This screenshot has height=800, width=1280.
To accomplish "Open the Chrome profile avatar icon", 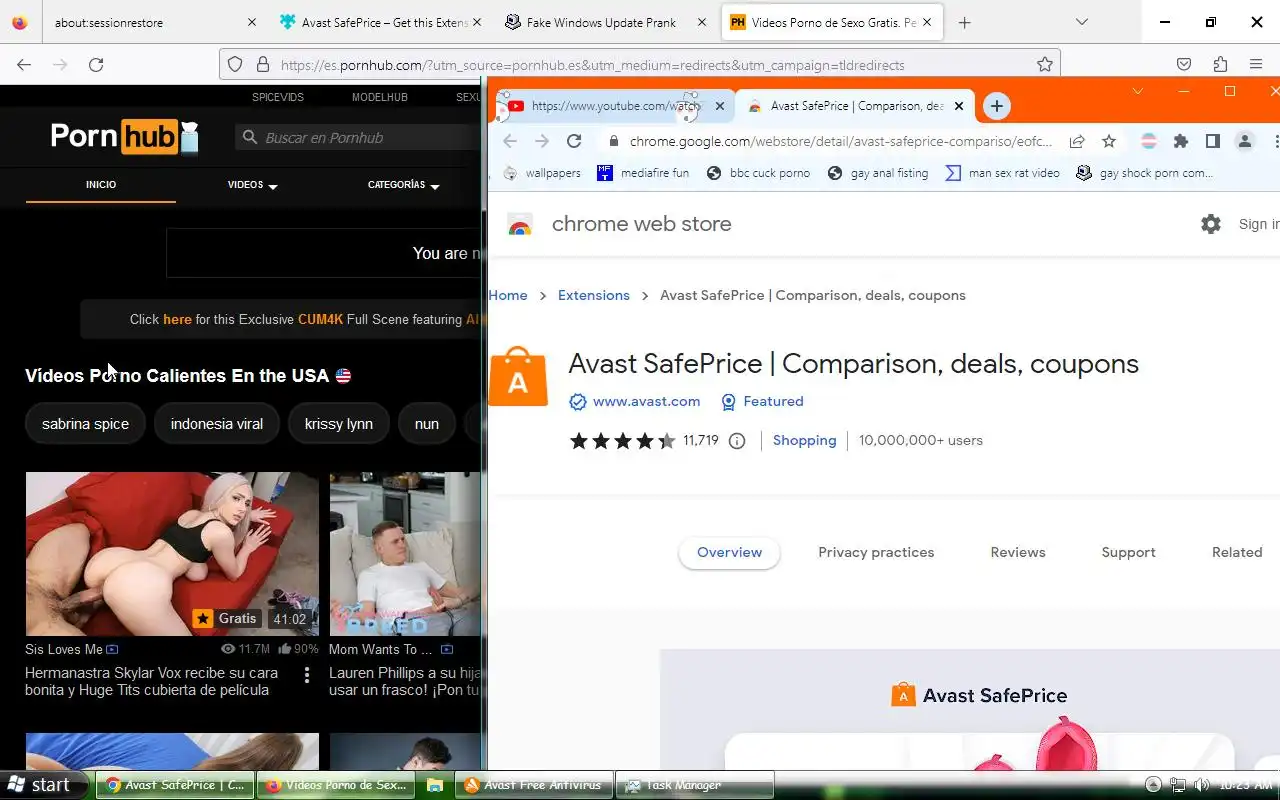I will (1245, 141).
